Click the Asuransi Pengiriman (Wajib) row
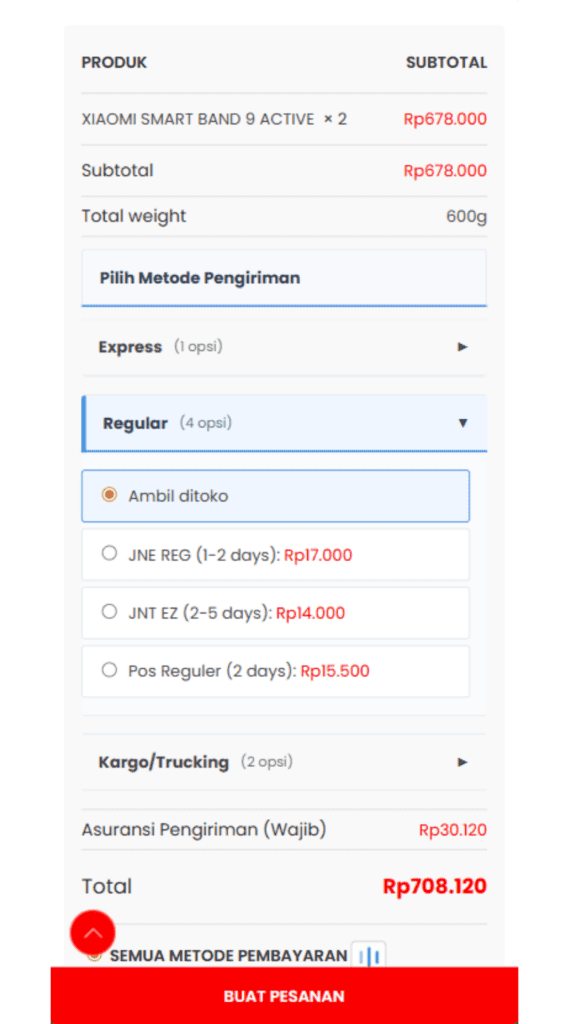The height and width of the screenshot is (1024, 576). [x=284, y=830]
